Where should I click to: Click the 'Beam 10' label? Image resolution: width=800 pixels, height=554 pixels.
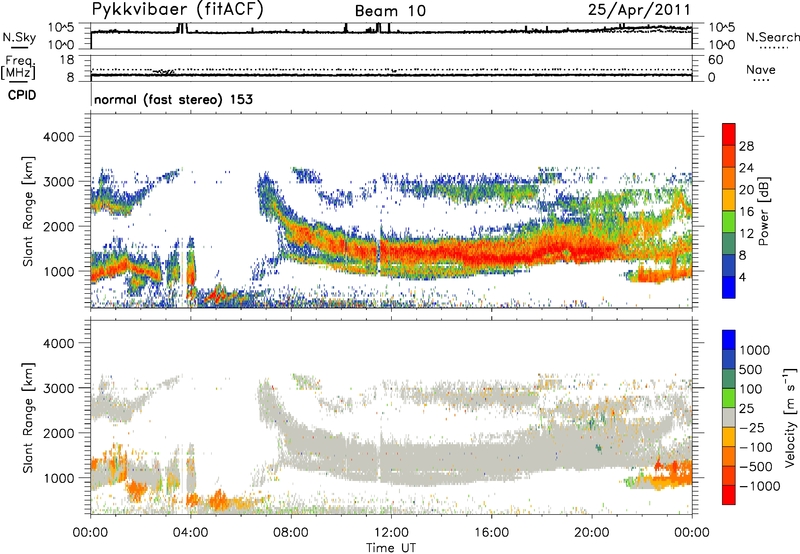click(390, 11)
